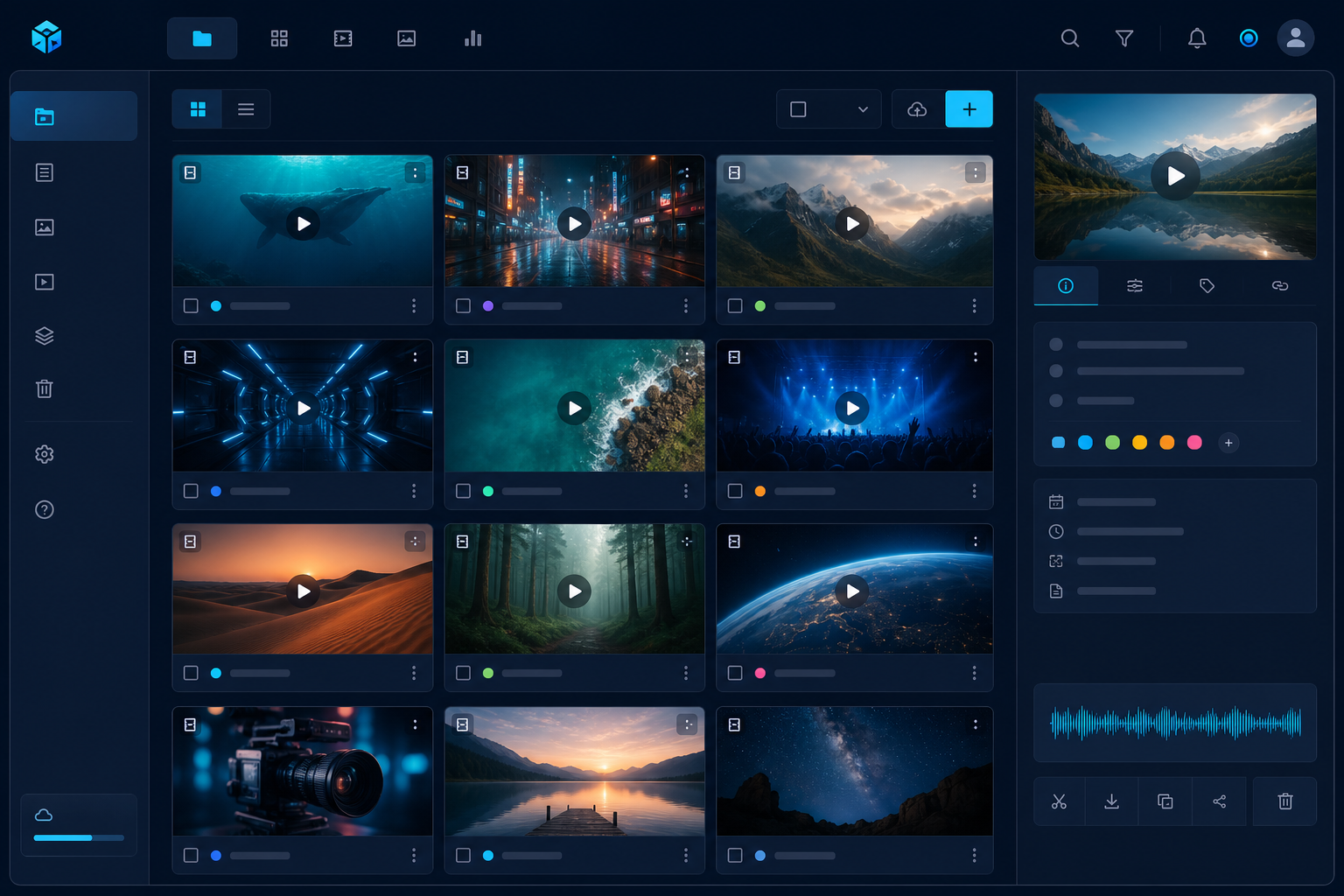The image size is (1344, 896).
Task: Open the trash bin in the left sidebar
Action: [x=45, y=388]
